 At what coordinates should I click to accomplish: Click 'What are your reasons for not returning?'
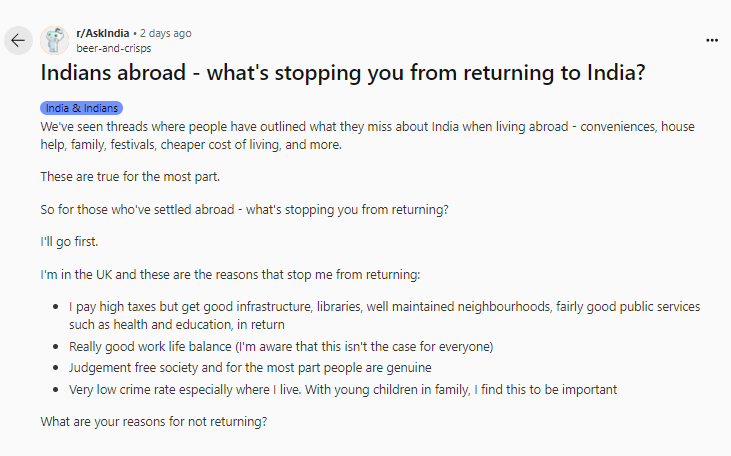tap(154, 421)
